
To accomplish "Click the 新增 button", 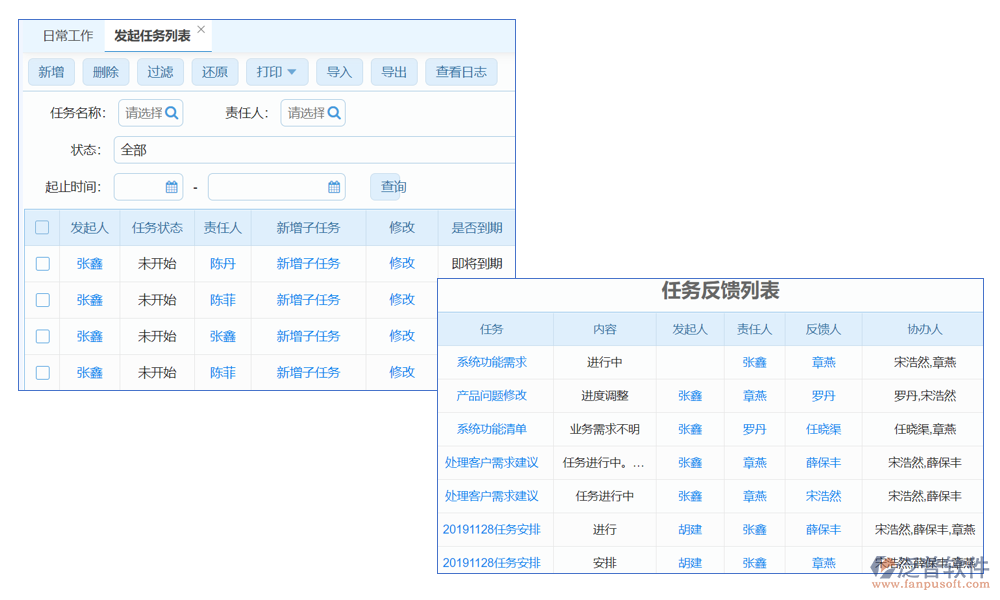I will (51, 72).
